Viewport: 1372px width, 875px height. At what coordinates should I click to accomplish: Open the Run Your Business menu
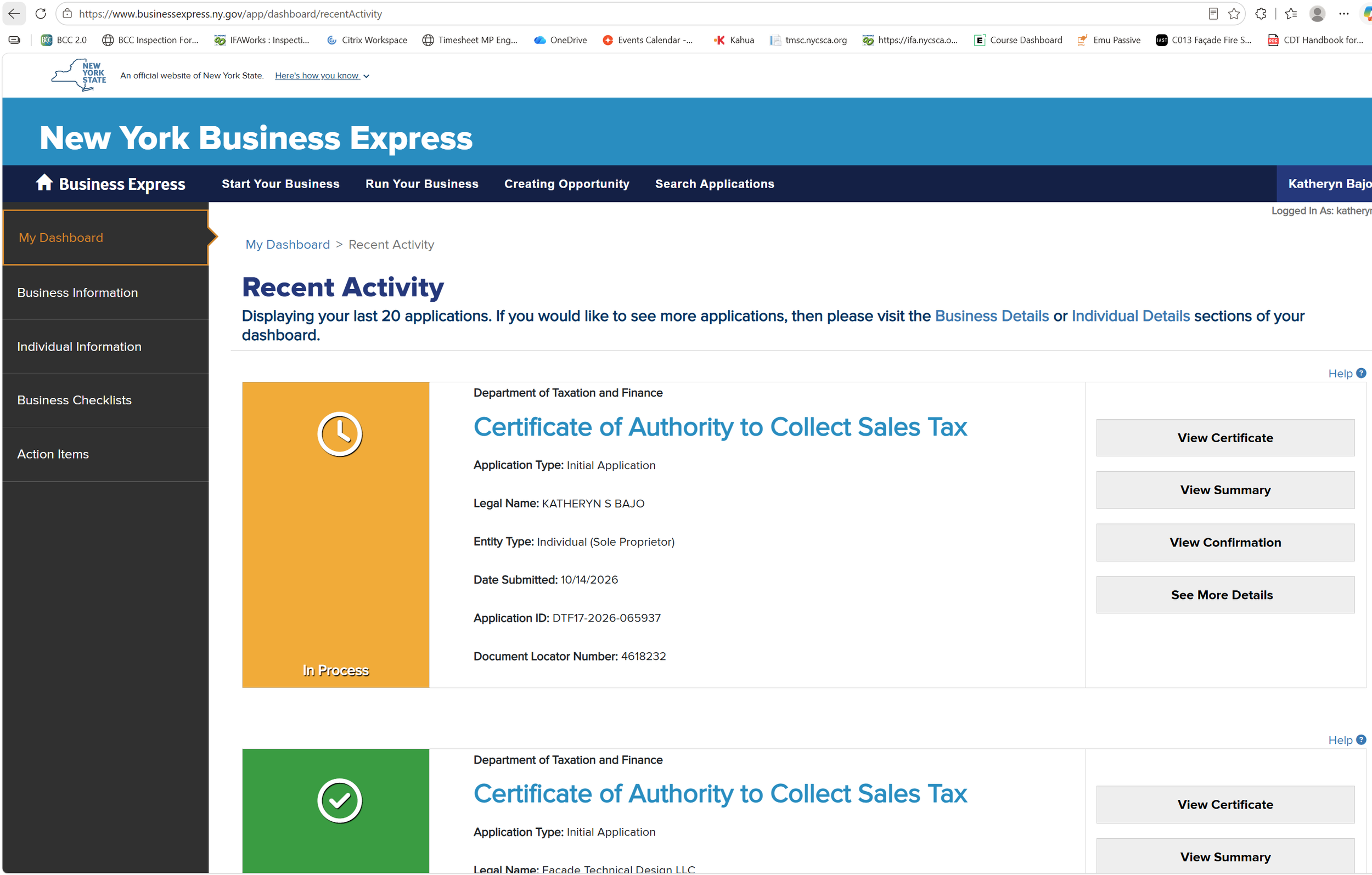tap(421, 183)
